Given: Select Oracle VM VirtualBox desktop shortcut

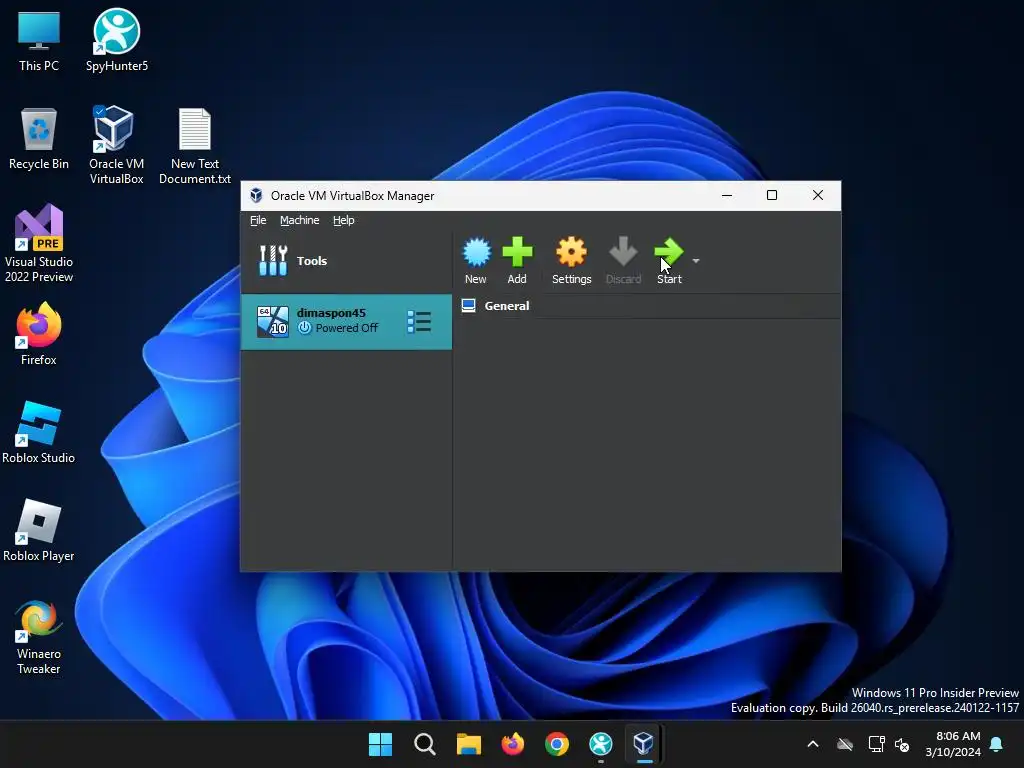Looking at the screenshot, I should (116, 145).
